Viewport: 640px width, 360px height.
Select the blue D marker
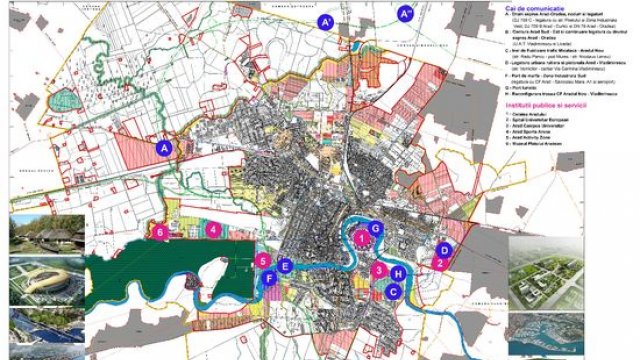coord(444,250)
